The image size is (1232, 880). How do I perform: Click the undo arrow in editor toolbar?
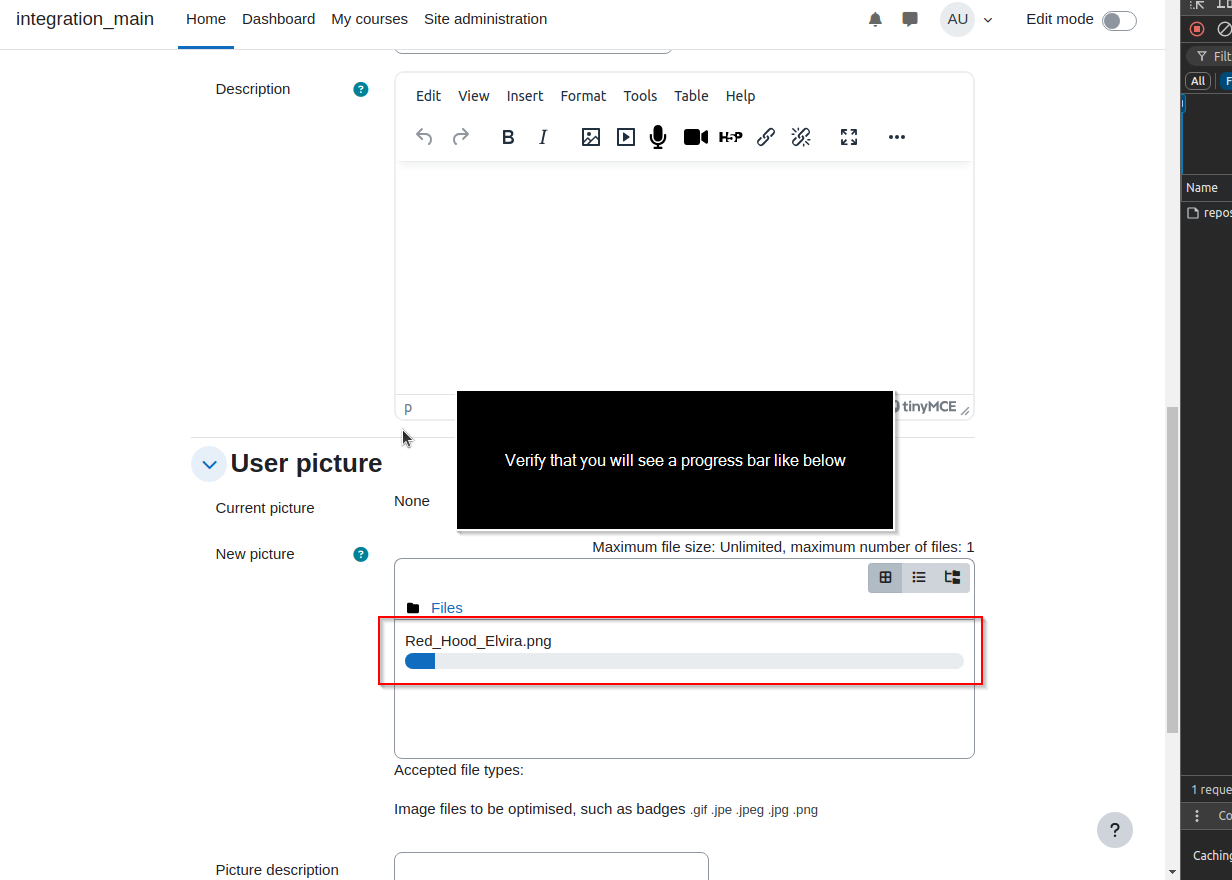pyautogui.click(x=424, y=137)
